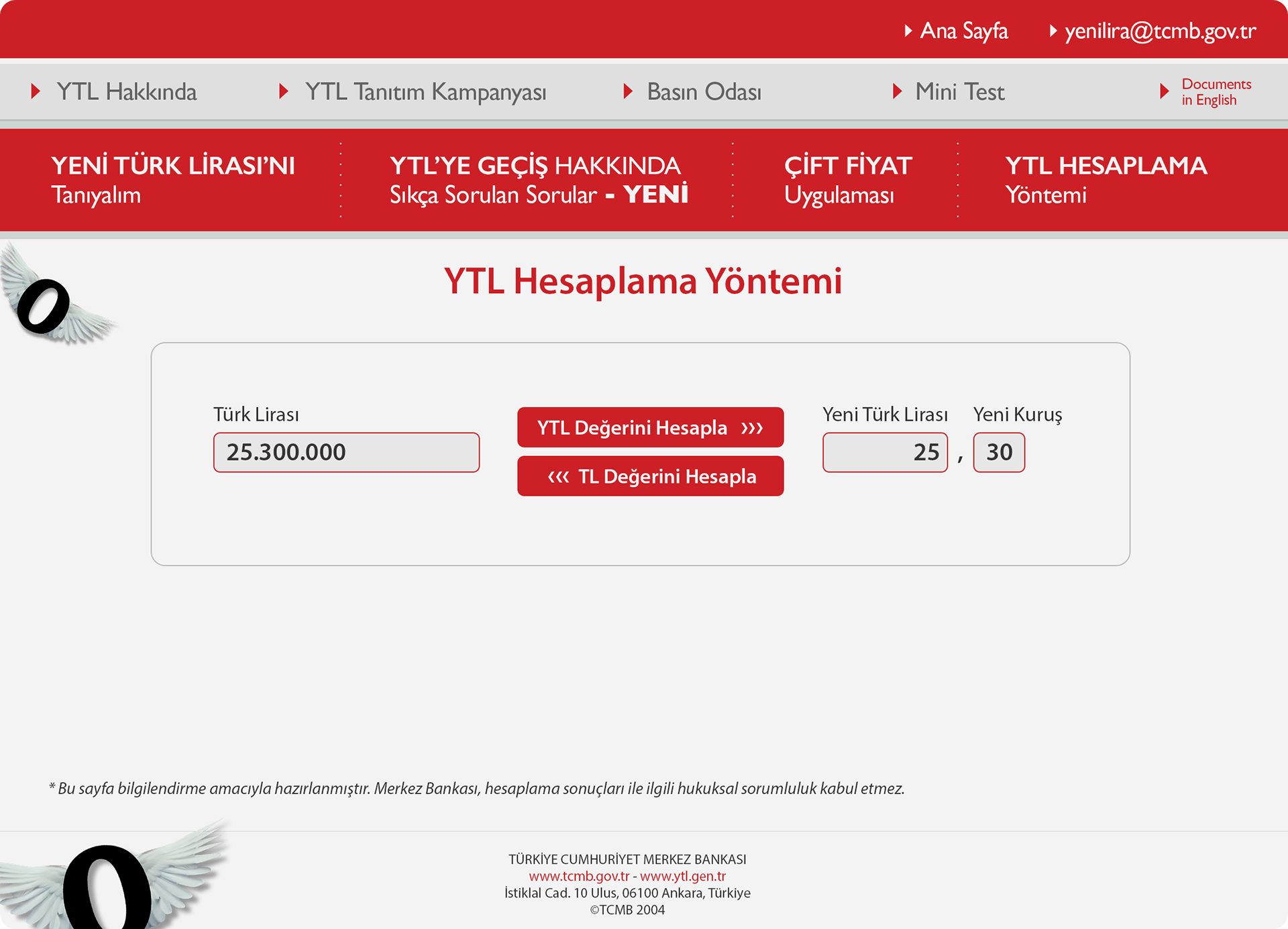This screenshot has width=1288, height=929.
Task: Click the large winged zero in footer
Action: (107, 885)
